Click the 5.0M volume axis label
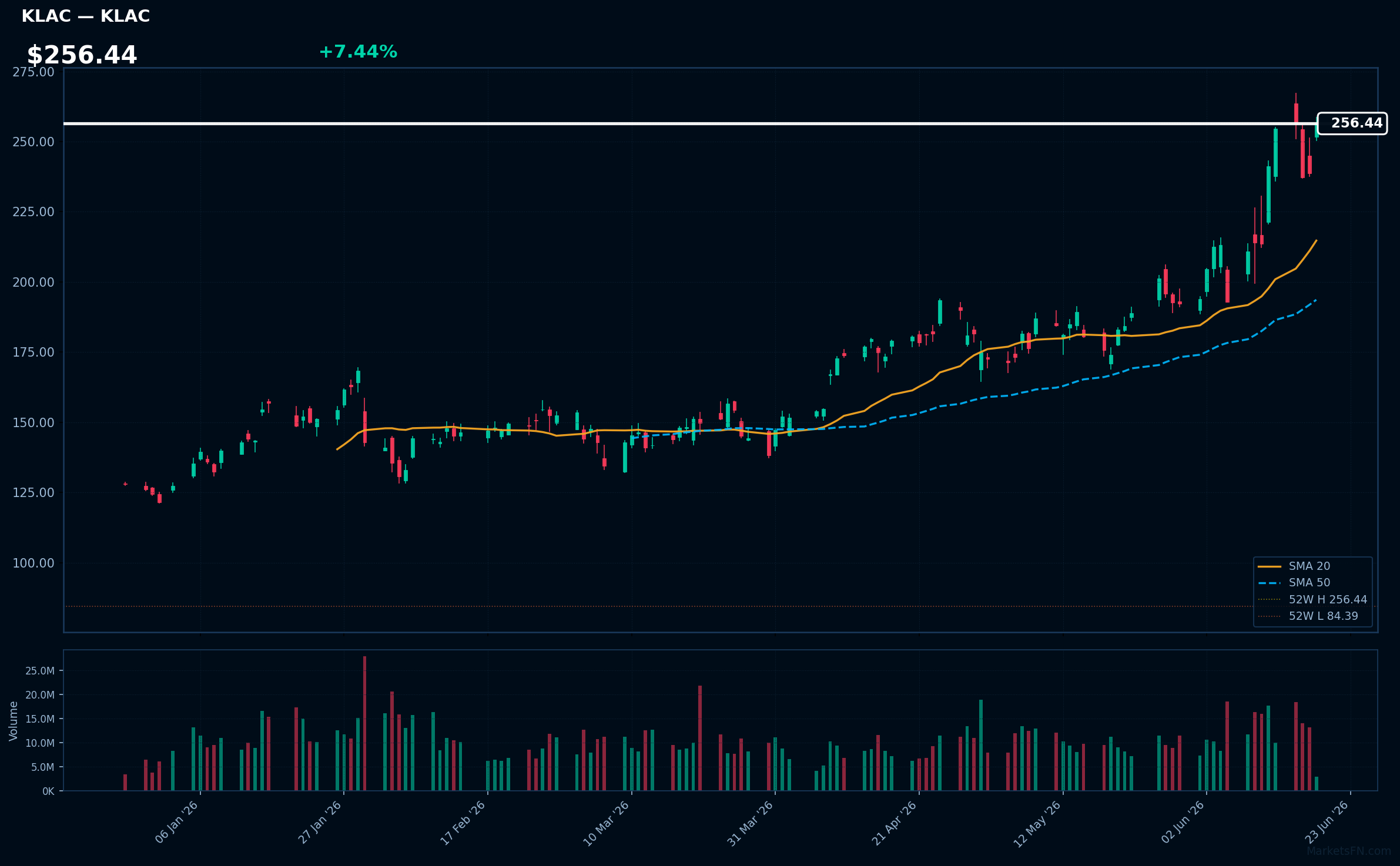Viewport: 1400px width, 866px height. pos(43,767)
